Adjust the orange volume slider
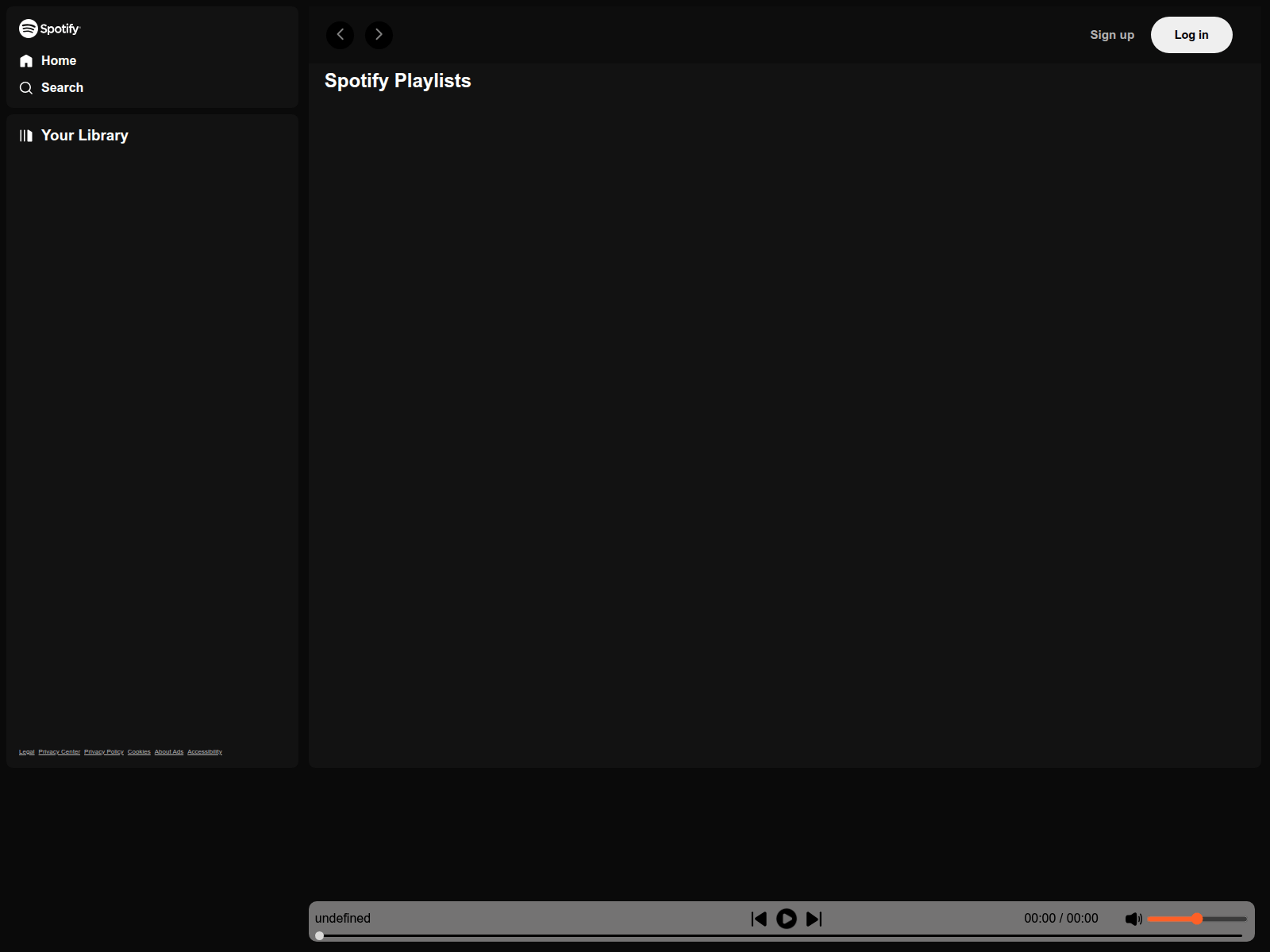Image resolution: width=1270 pixels, height=952 pixels. pos(1197,919)
